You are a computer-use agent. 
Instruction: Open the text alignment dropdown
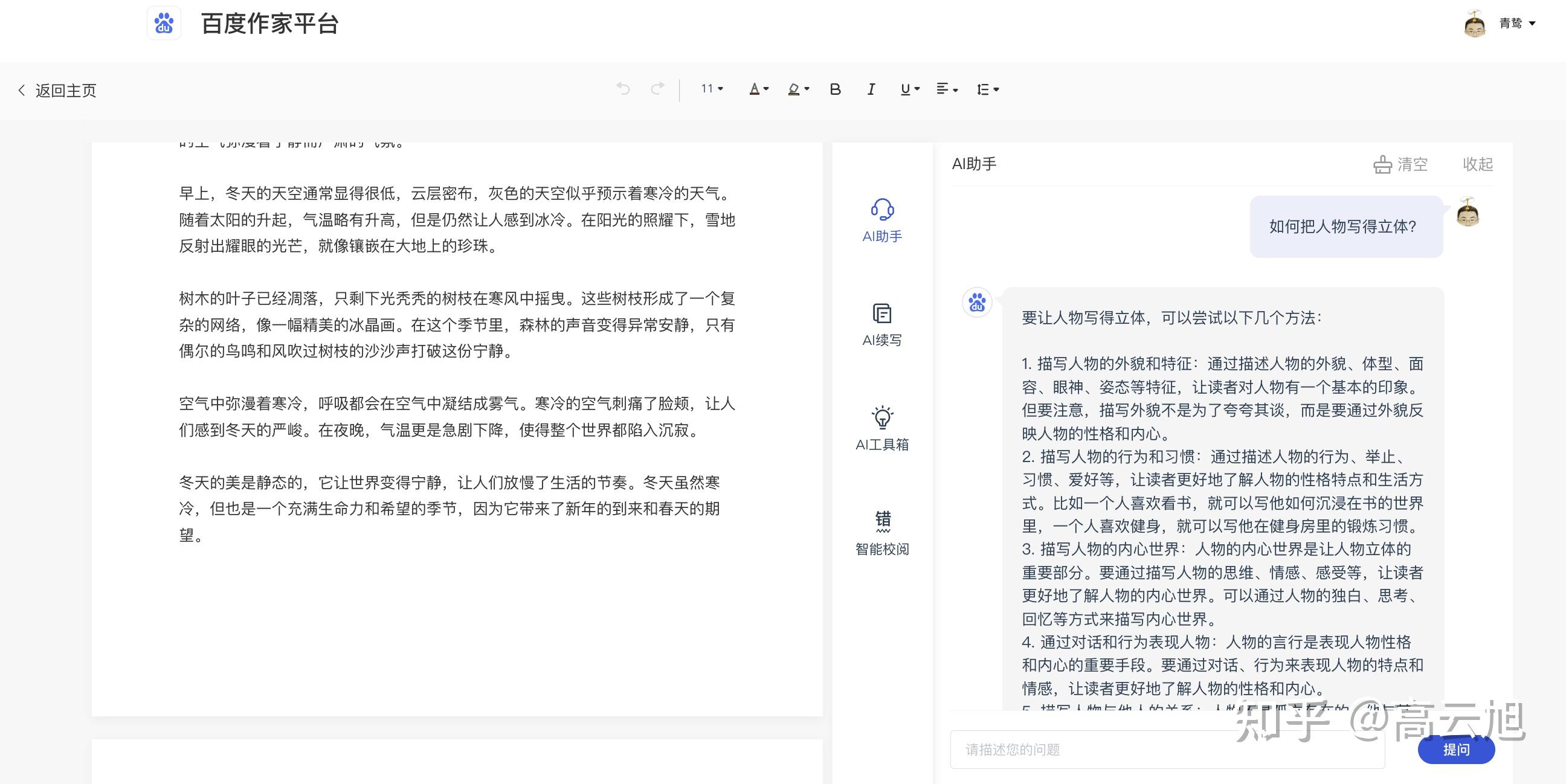(x=947, y=89)
